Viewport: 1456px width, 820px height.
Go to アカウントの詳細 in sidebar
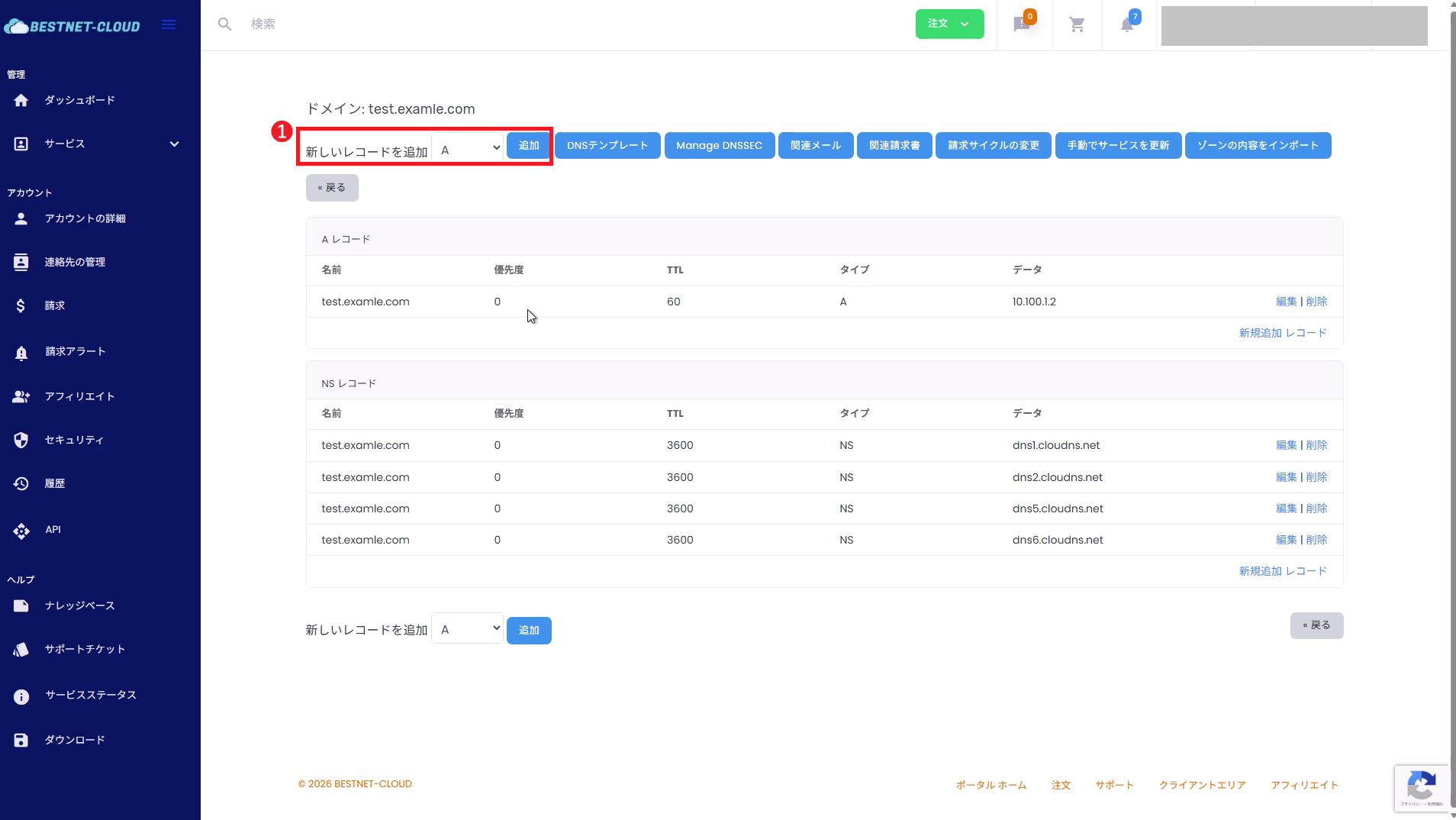tap(85, 219)
